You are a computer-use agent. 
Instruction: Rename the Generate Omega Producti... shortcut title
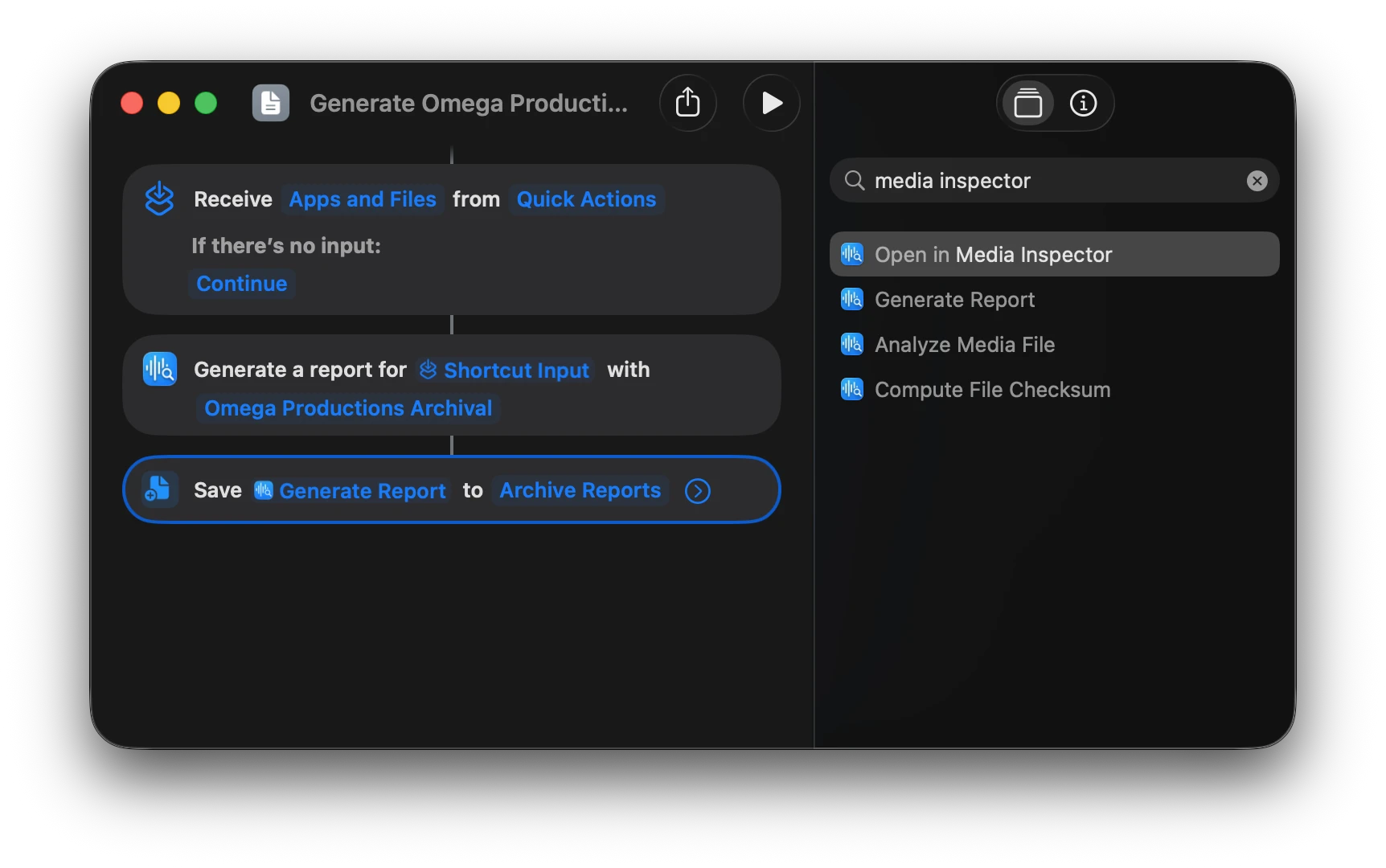pos(469,103)
